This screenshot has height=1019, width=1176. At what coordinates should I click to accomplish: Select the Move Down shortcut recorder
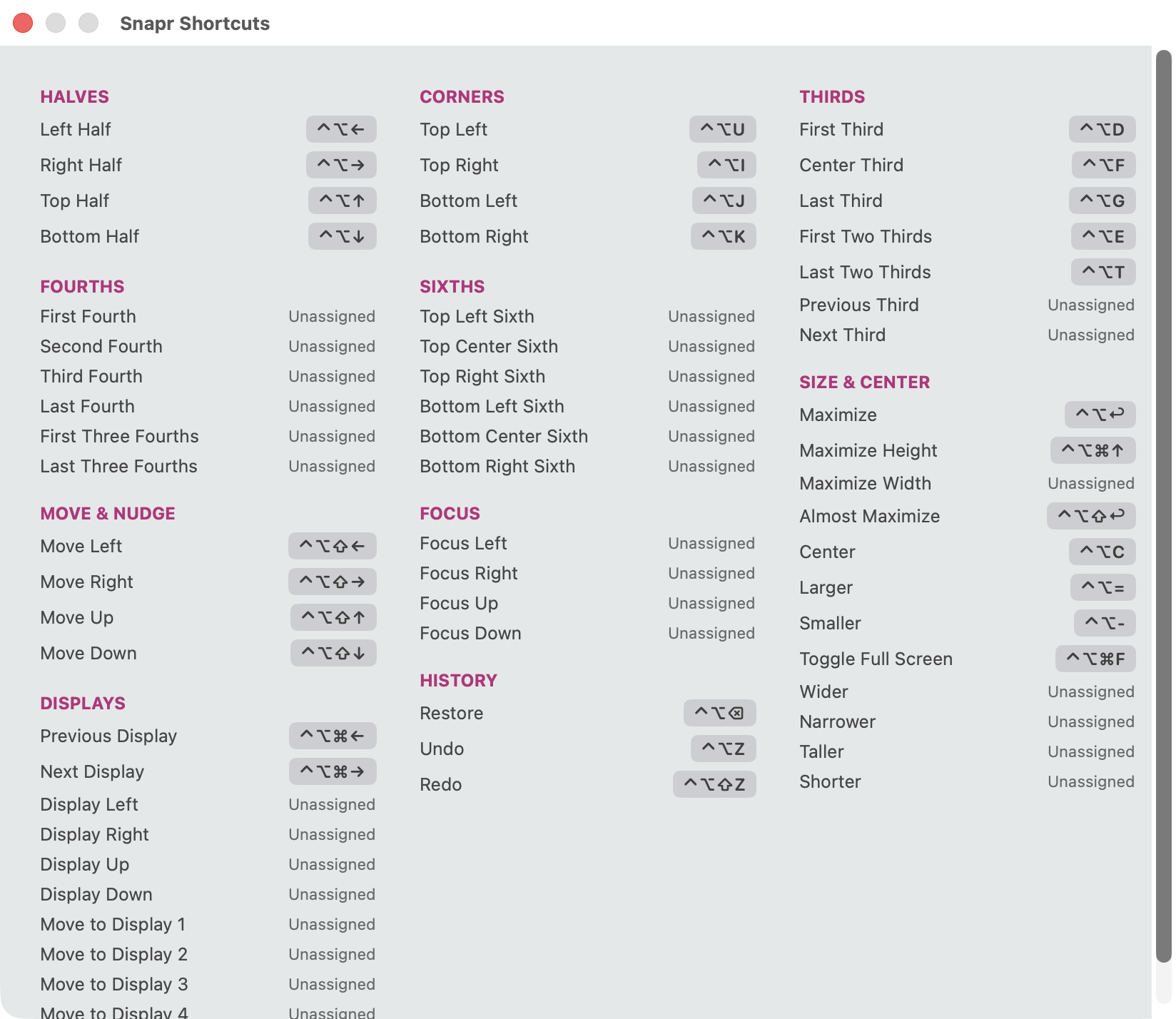pyautogui.click(x=333, y=653)
